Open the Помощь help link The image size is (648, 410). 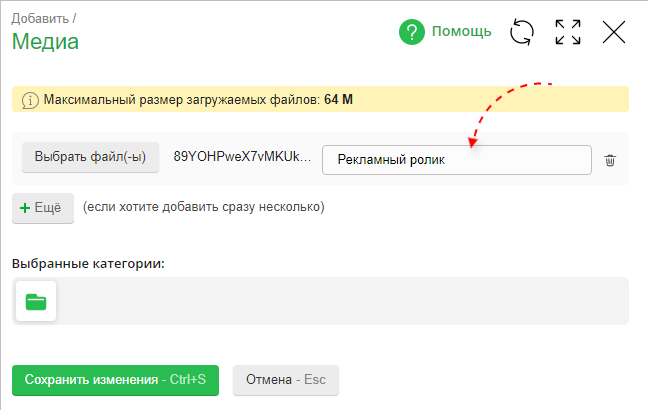pyautogui.click(x=461, y=32)
